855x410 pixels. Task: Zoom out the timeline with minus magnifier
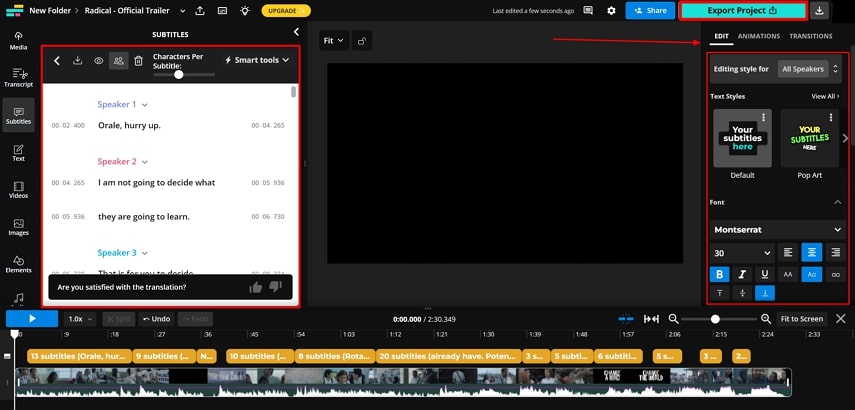[x=673, y=319]
